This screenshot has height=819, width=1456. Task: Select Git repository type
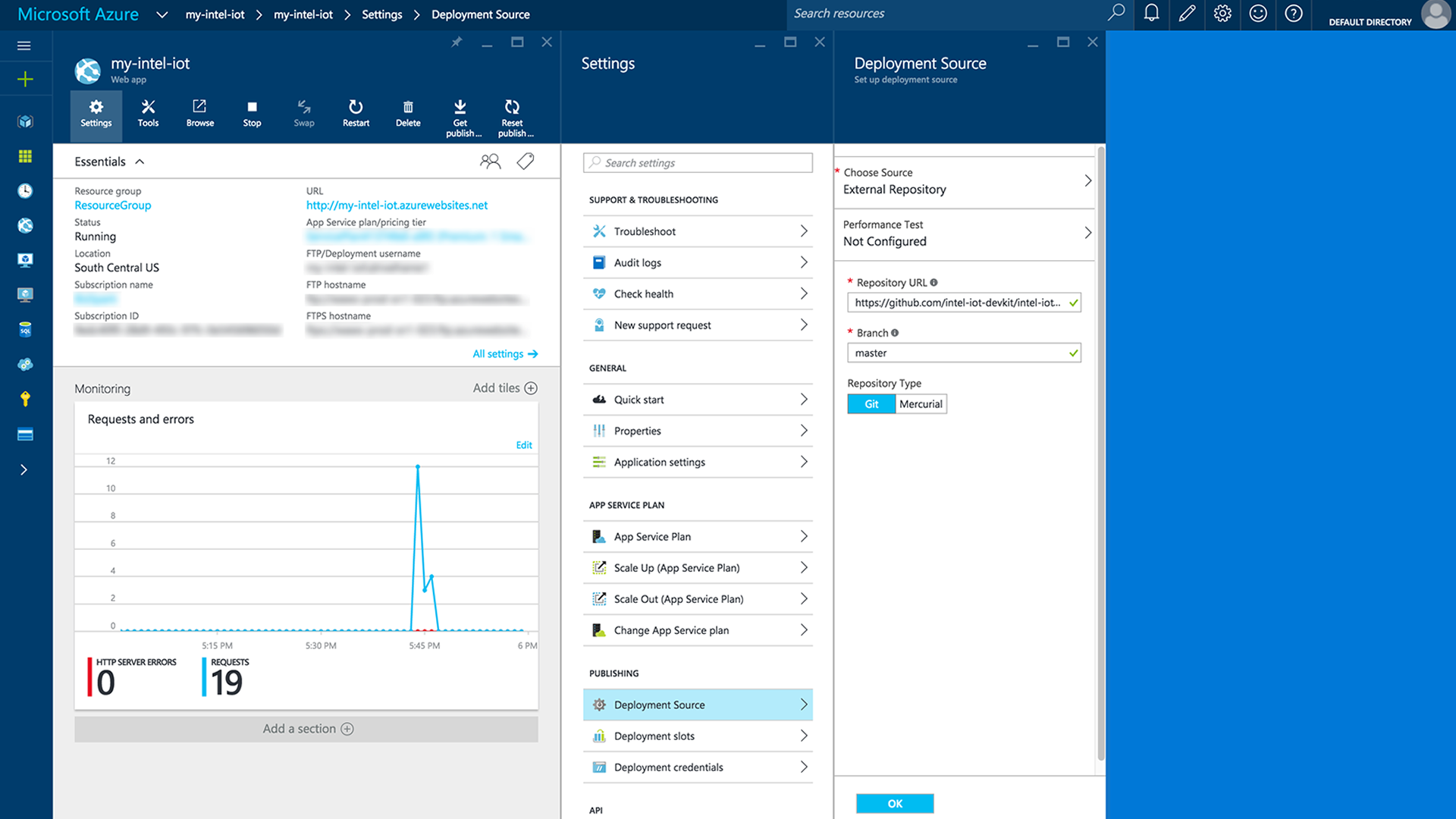[x=871, y=404]
